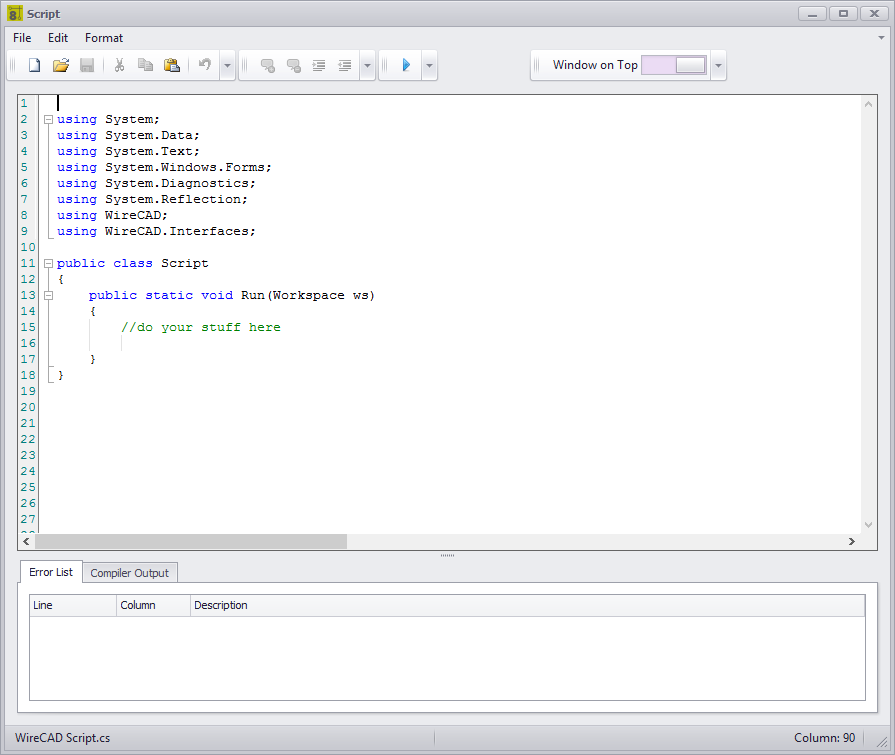
Task: Switch to the Compiler Output tab
Action: [x=130, y=573]
